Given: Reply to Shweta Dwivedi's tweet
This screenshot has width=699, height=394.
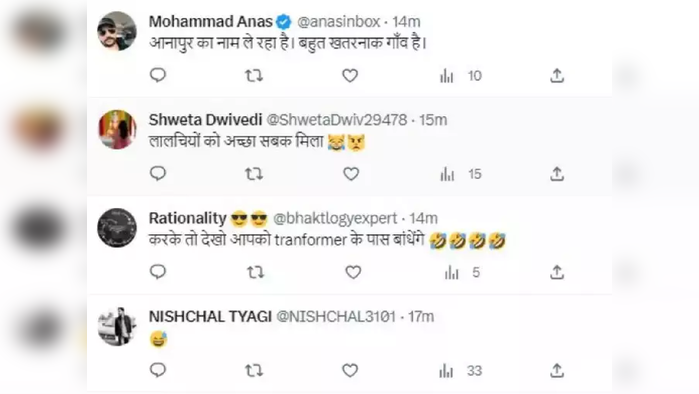Looking at the screenshot, I should click(x=158, y=173).
